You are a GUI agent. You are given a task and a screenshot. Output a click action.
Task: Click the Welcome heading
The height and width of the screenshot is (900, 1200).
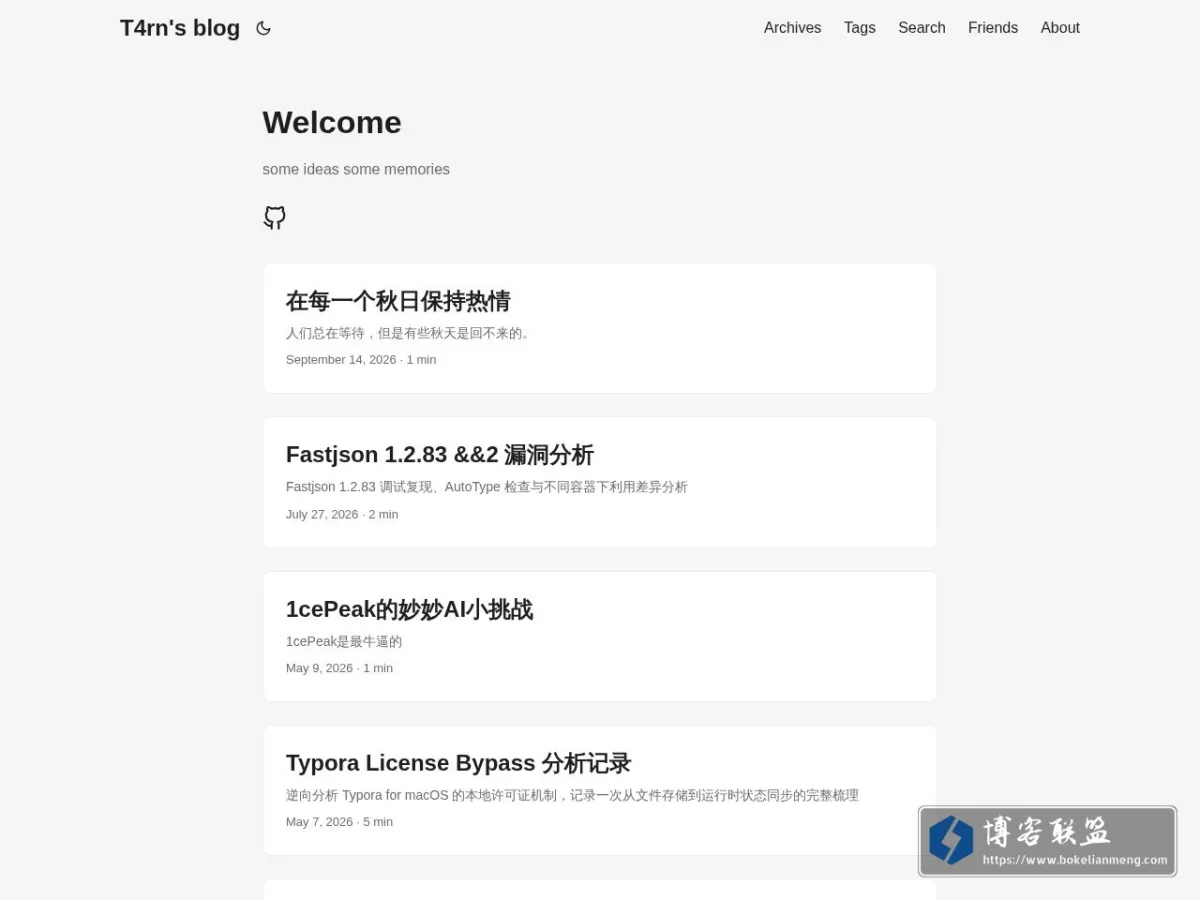tap(332, 122)
